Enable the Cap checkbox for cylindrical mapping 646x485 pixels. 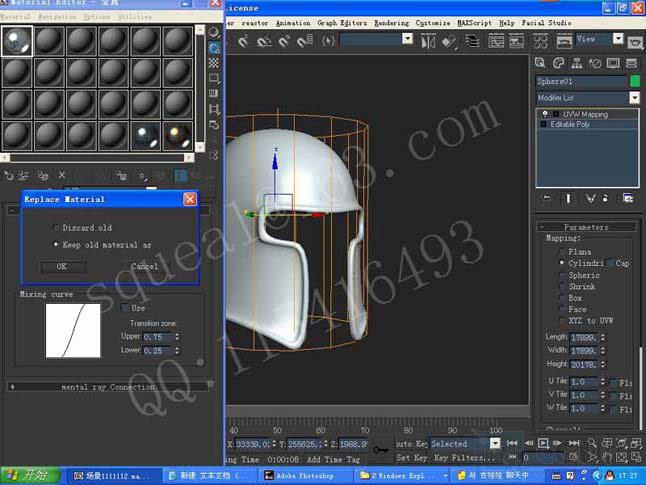[x=610, y=263]
